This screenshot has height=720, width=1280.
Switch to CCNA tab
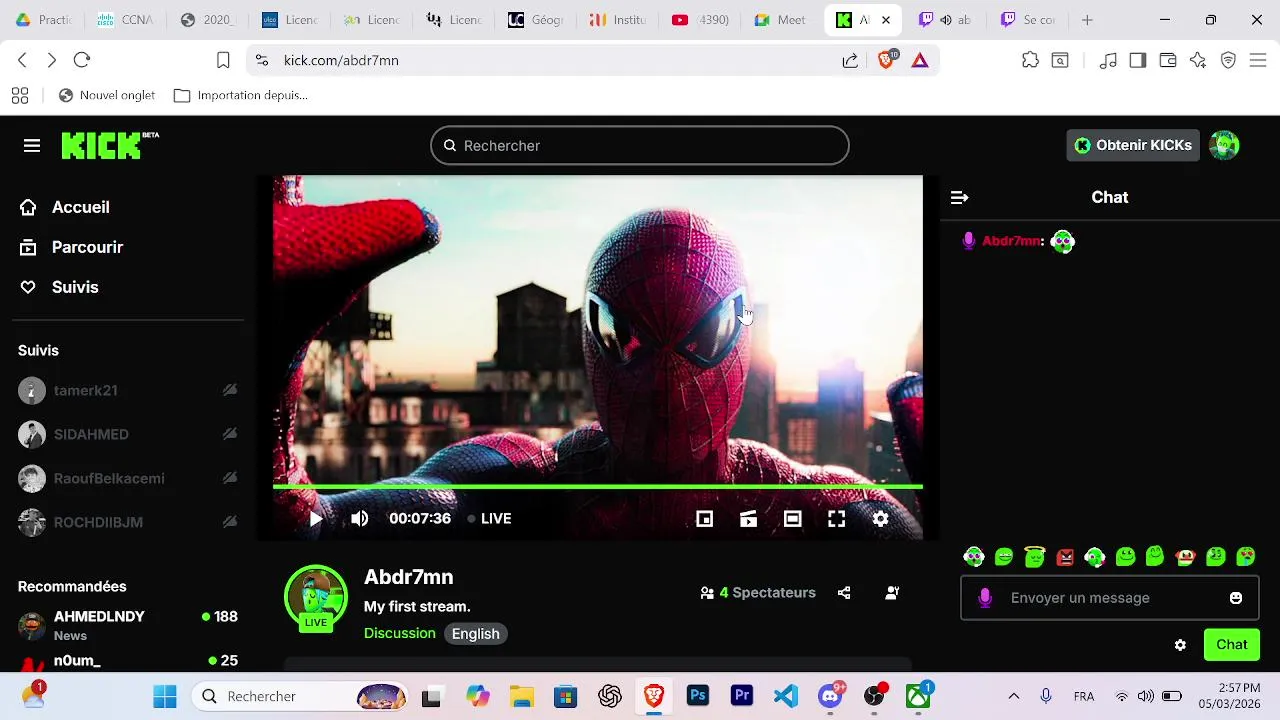pyautogui.click(x=126, y=19)
